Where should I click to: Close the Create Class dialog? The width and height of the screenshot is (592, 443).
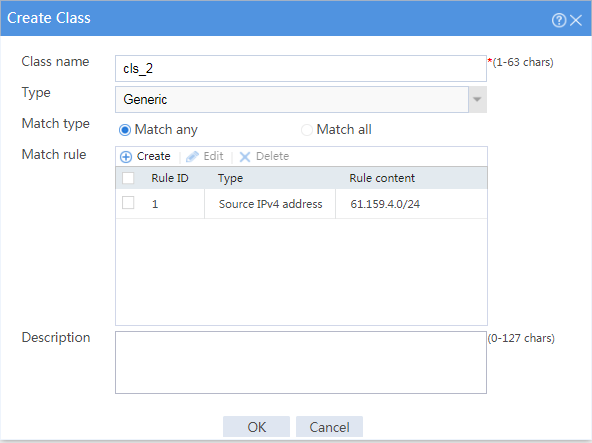point(576,20)
